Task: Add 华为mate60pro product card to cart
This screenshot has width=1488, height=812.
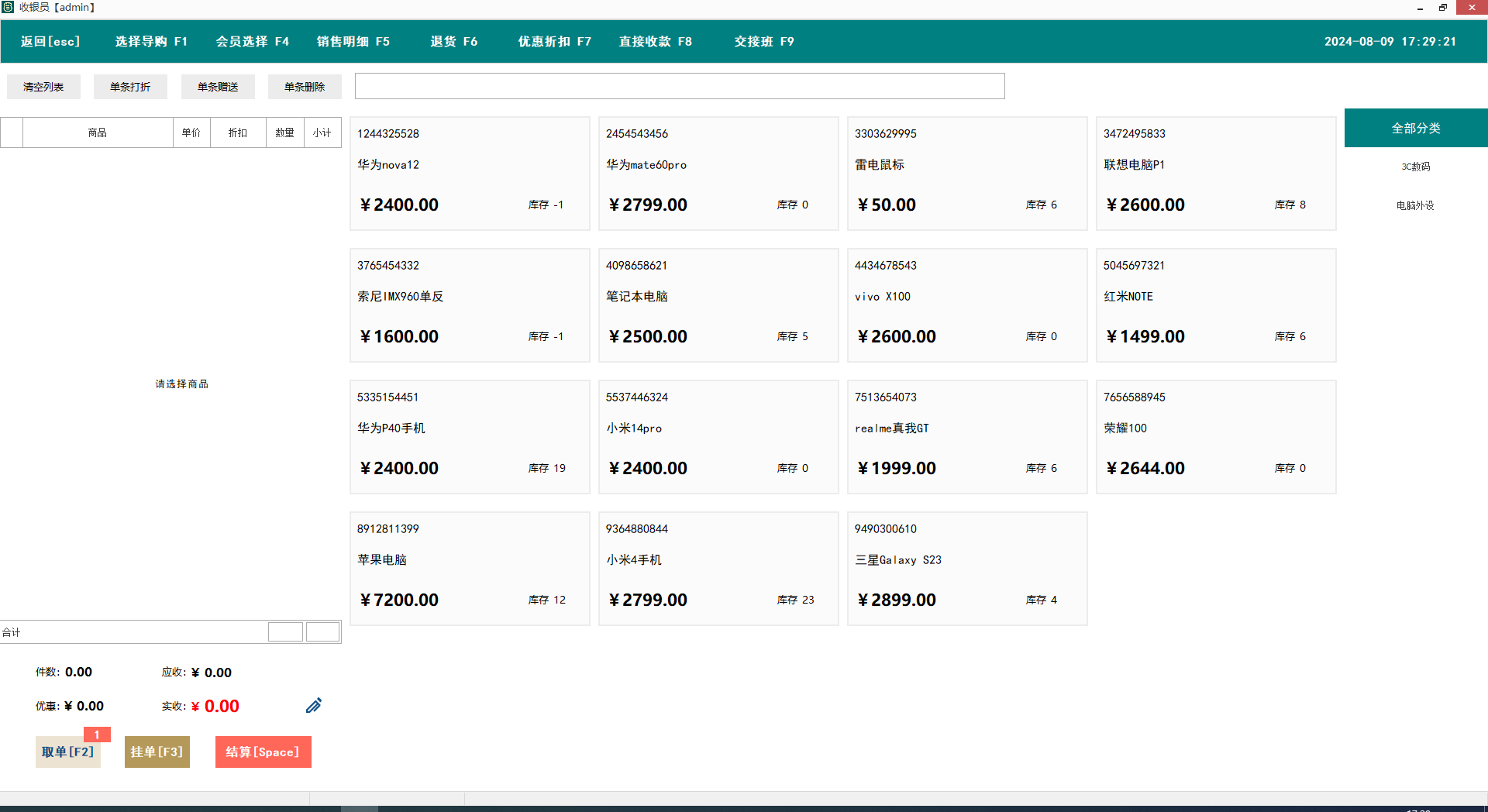Action: 718,174
